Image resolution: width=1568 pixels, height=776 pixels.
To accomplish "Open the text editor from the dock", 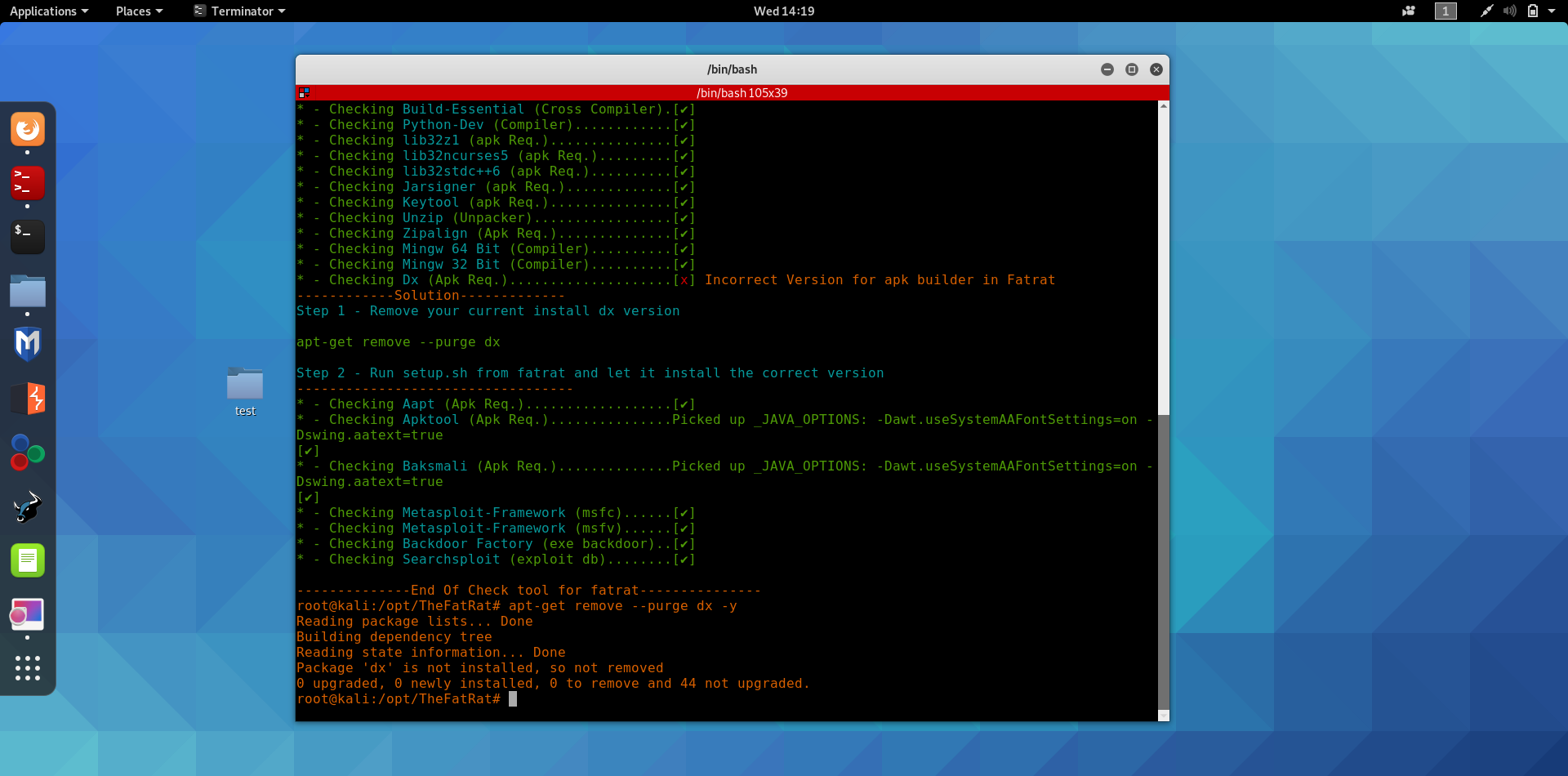I will [x=27, y=560].
